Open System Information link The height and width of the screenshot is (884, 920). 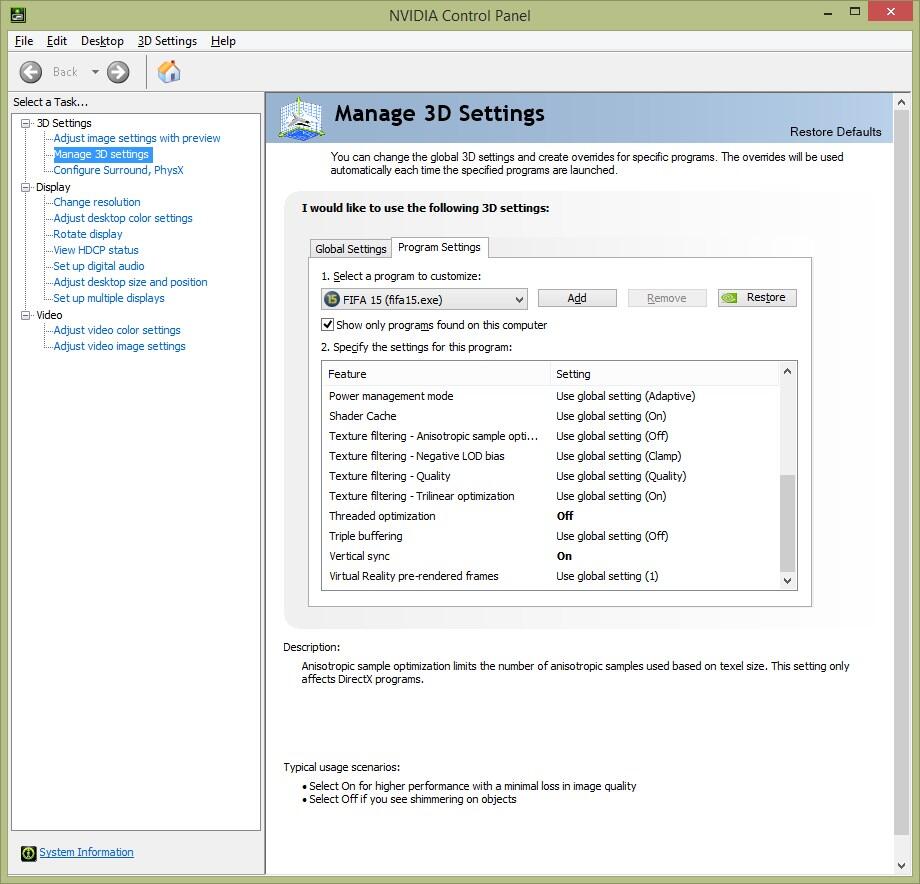pyautogui.click(x=86, y=852)
